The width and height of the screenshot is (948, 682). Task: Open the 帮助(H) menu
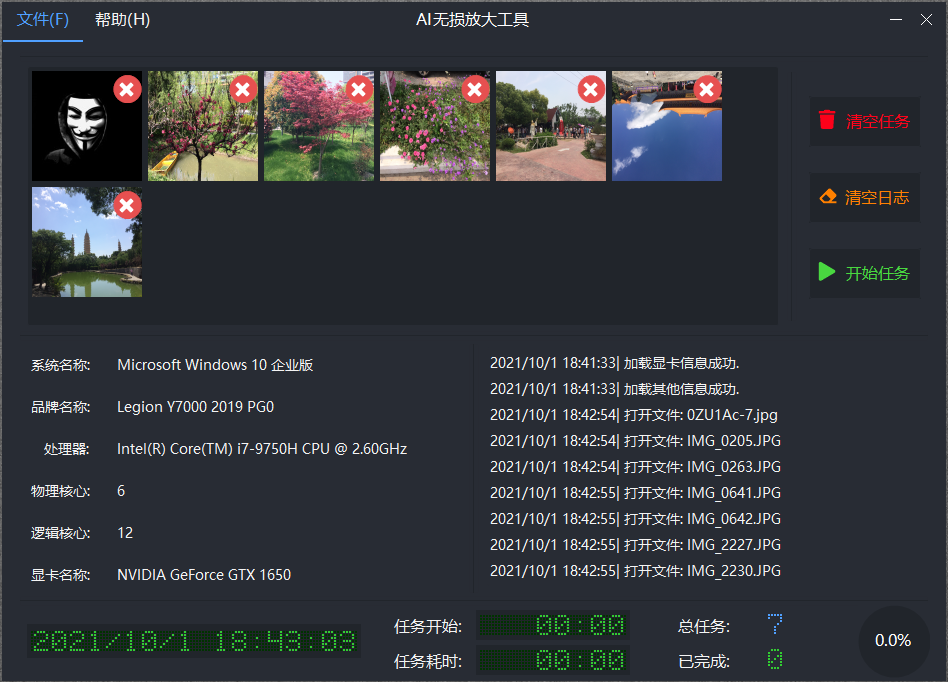[121, 19]
